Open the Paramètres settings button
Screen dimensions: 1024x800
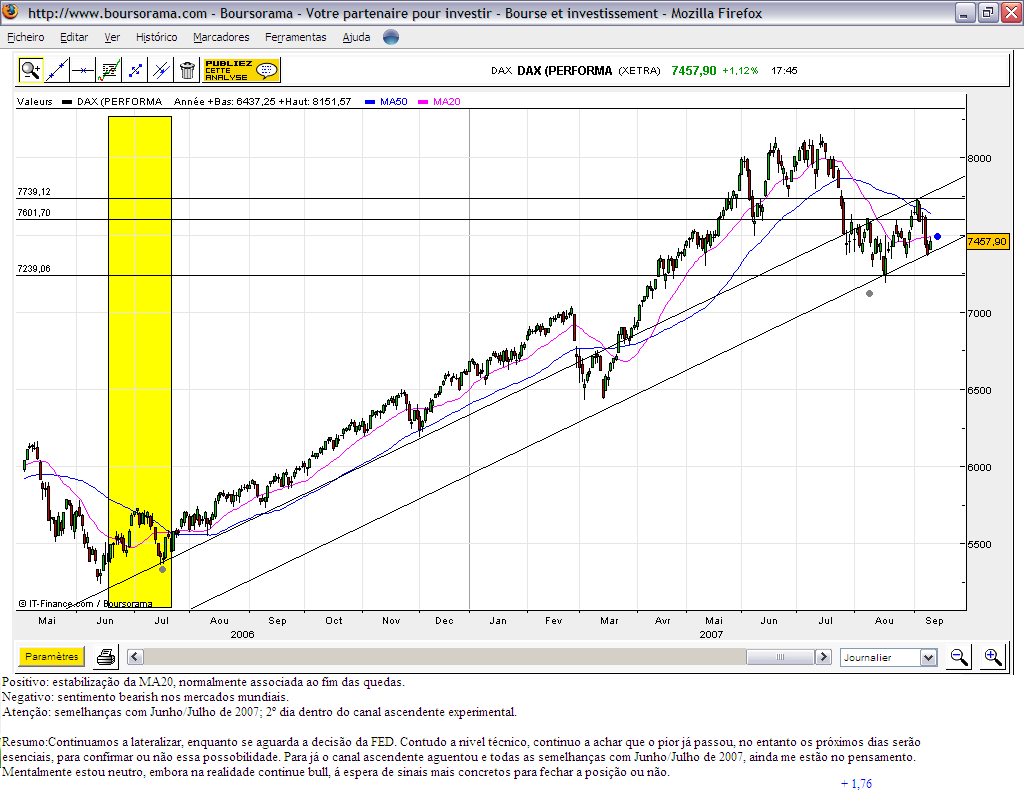pos(52,656)
